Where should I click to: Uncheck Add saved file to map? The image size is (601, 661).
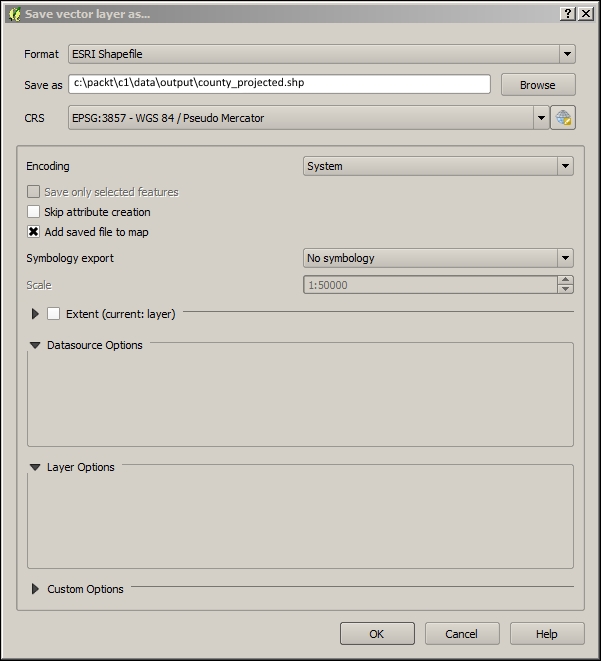(33, 232)
